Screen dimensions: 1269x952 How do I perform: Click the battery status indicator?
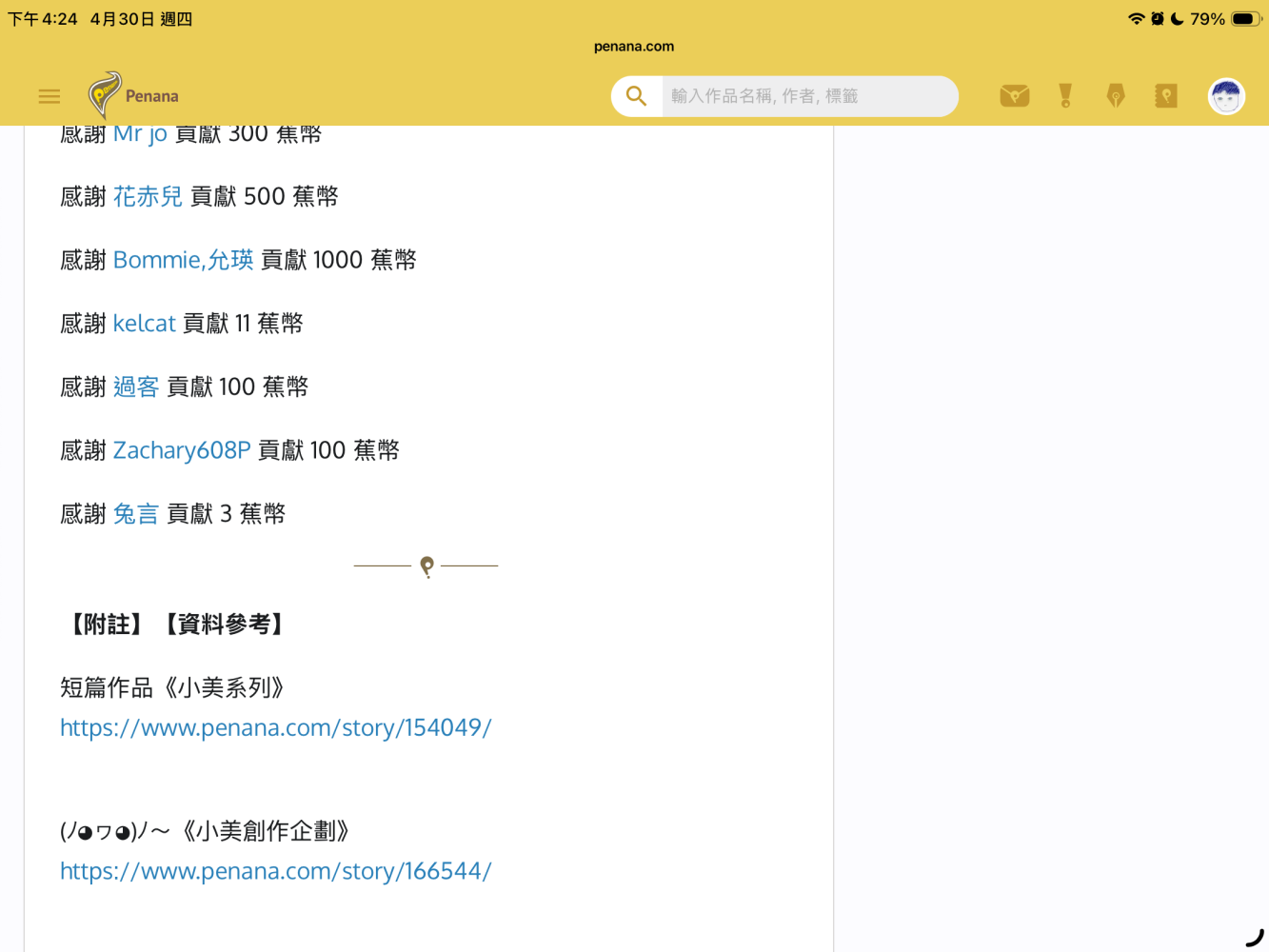pos(1246,18)
